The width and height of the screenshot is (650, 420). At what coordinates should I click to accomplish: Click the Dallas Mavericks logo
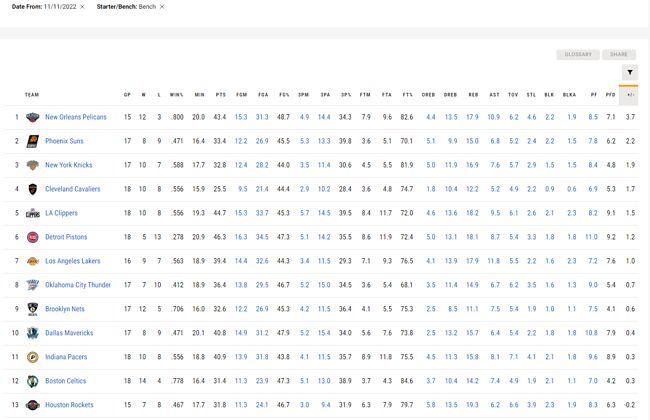(32, 333)
